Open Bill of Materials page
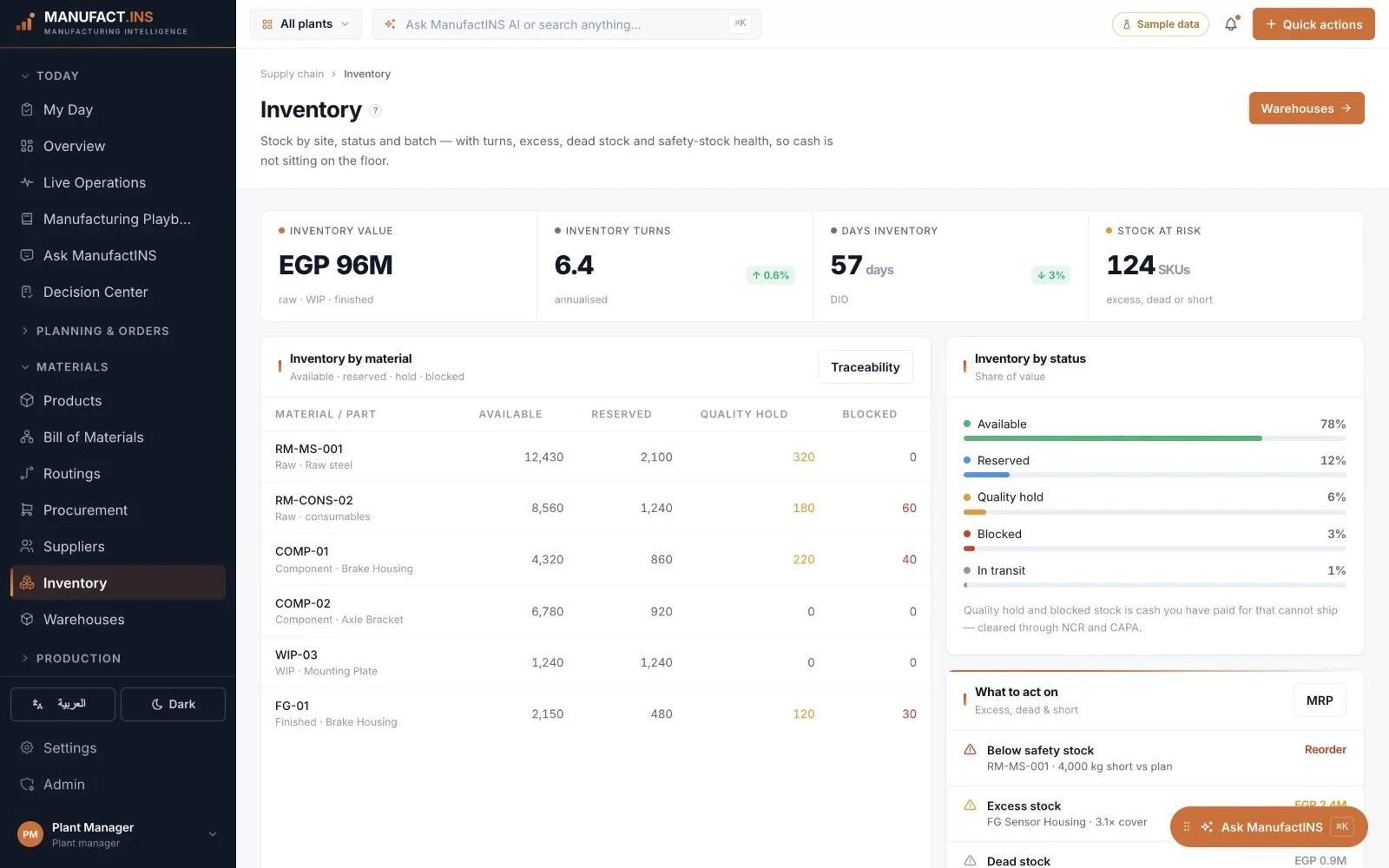 (x=118, y=437)
